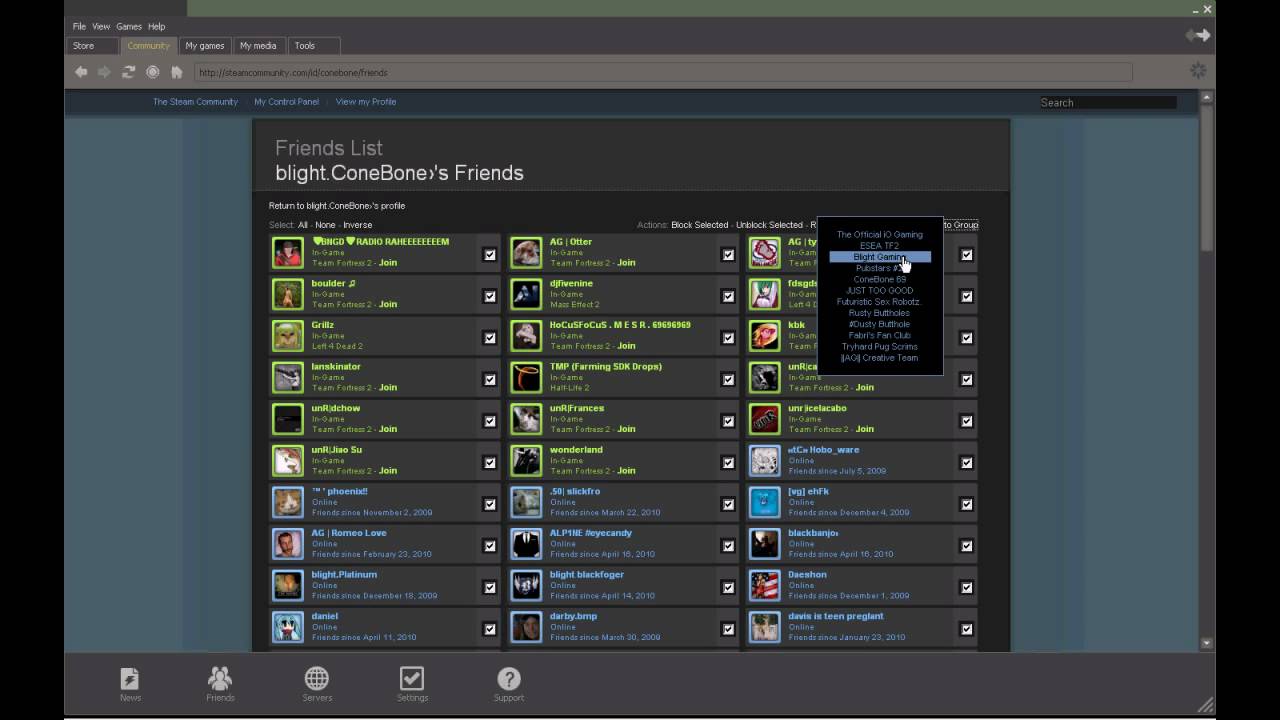Open Friends from the bottom bar
The image size is (1280, 720).
coord(220,684)
